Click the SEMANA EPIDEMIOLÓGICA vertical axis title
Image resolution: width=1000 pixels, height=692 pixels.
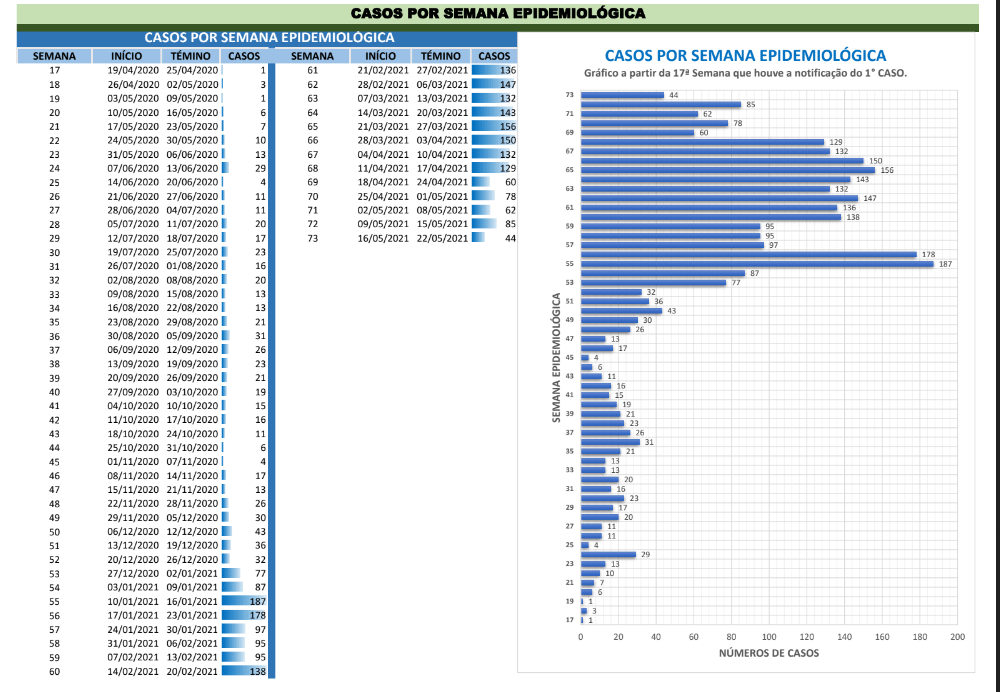(555, 357)
